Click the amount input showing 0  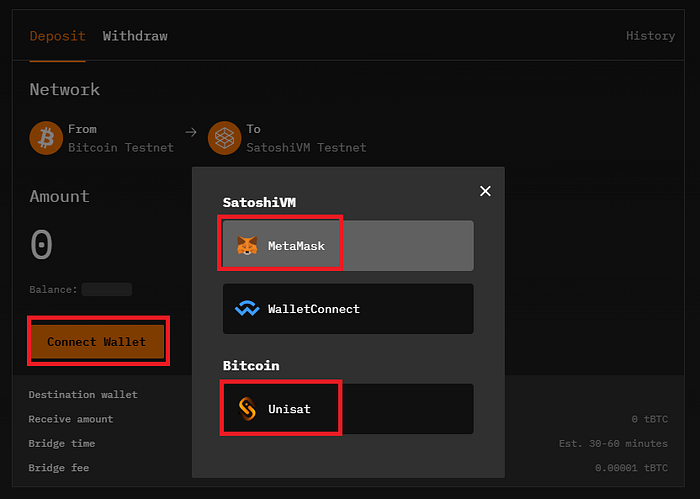click(42, 244)
